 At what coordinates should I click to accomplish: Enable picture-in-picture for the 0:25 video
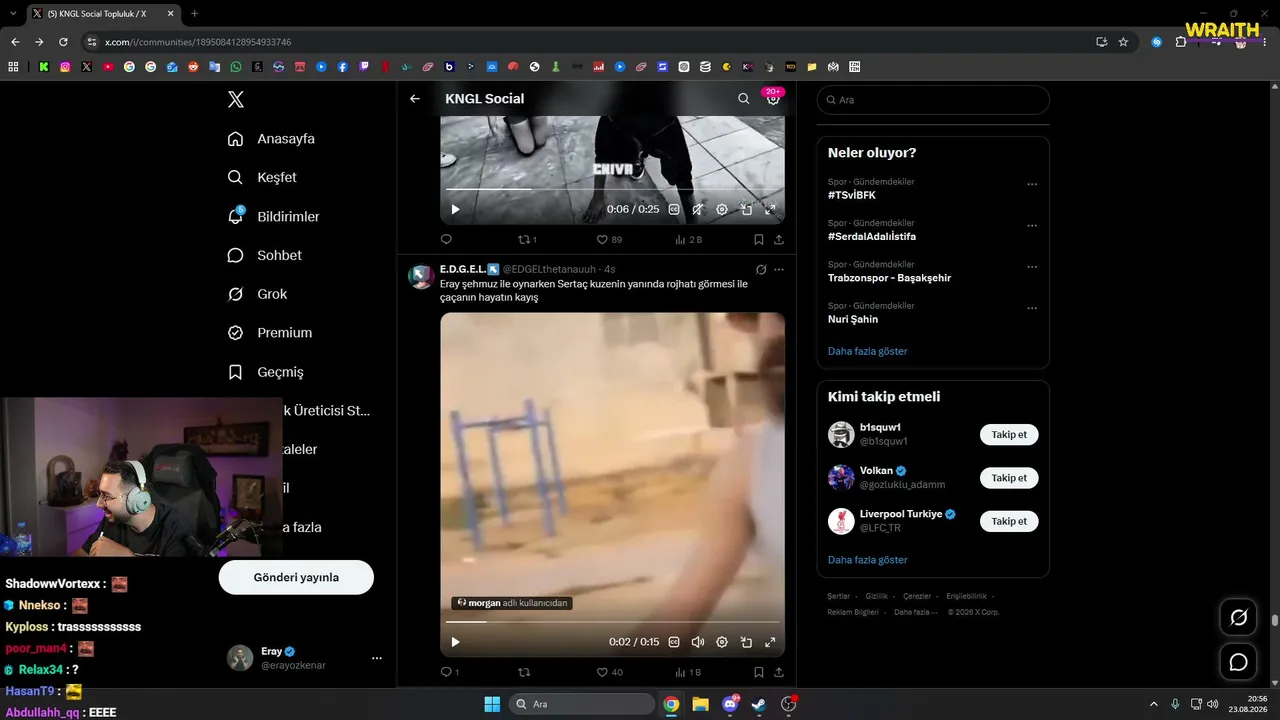click(x=746, y=210)
